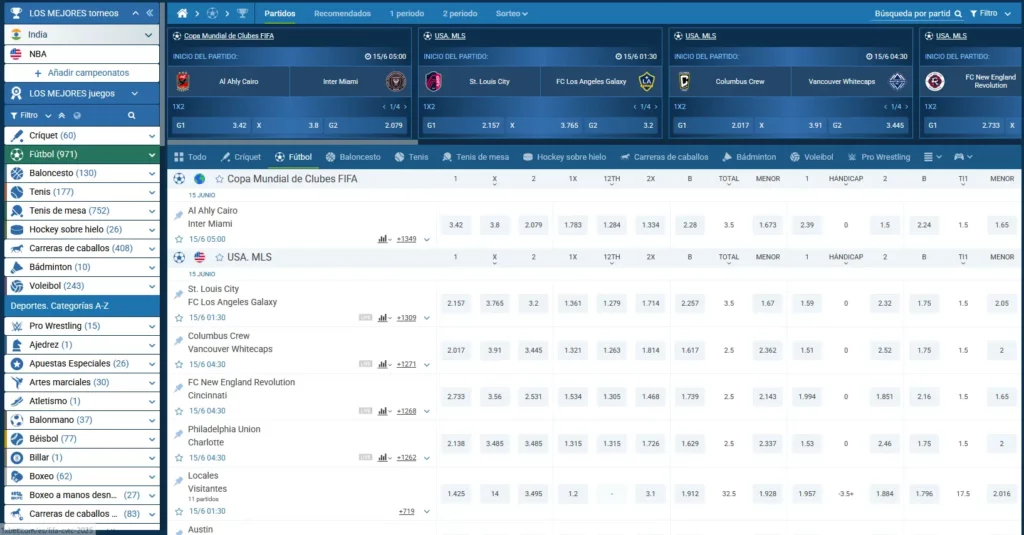Open the Sorteo dropdown in top bar
Viewport: 1024px width, 535px height.
[x=512, y=14]
